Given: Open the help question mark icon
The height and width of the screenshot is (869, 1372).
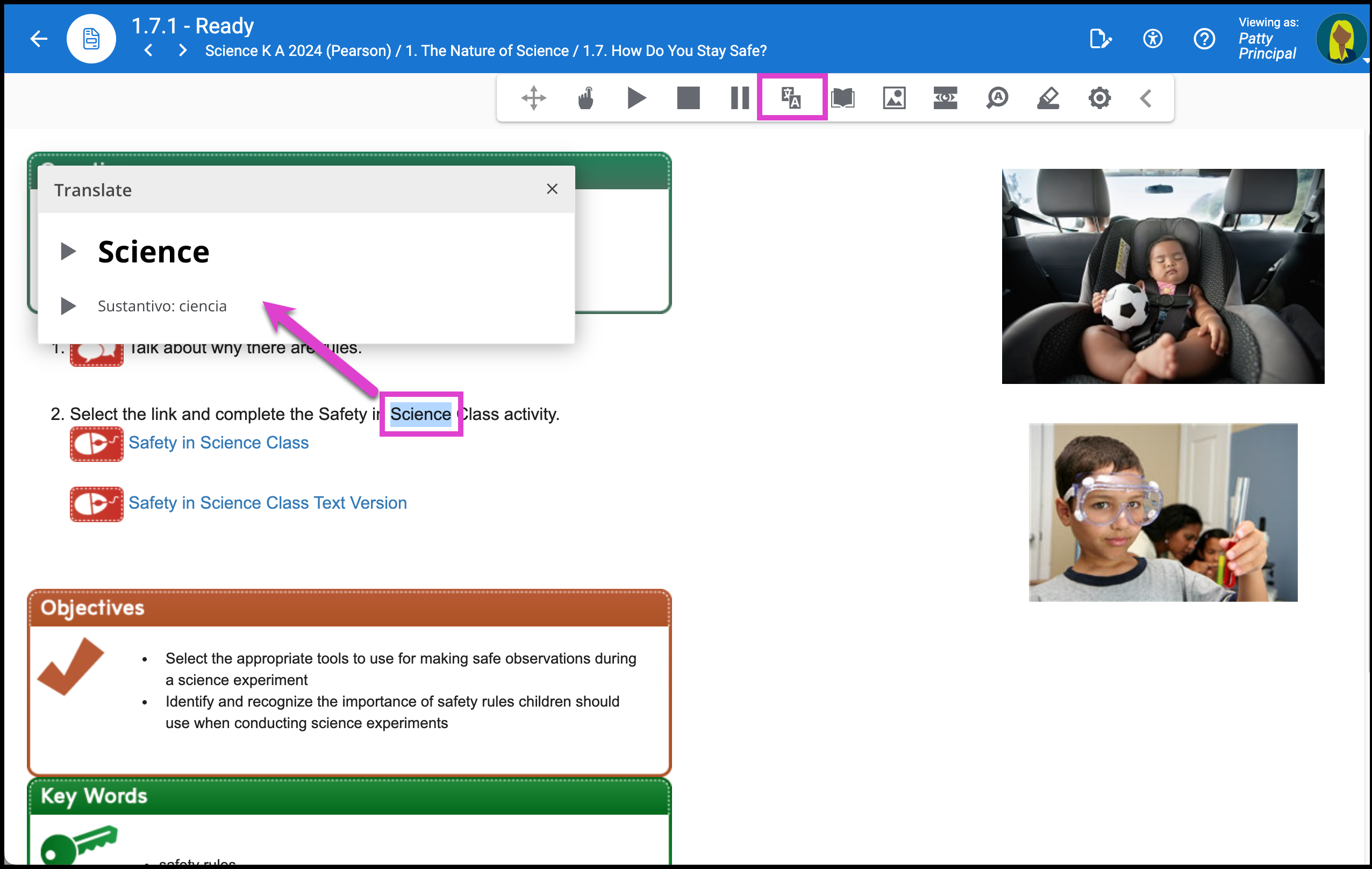Looking at the screenshot, I should [1204, 39].
